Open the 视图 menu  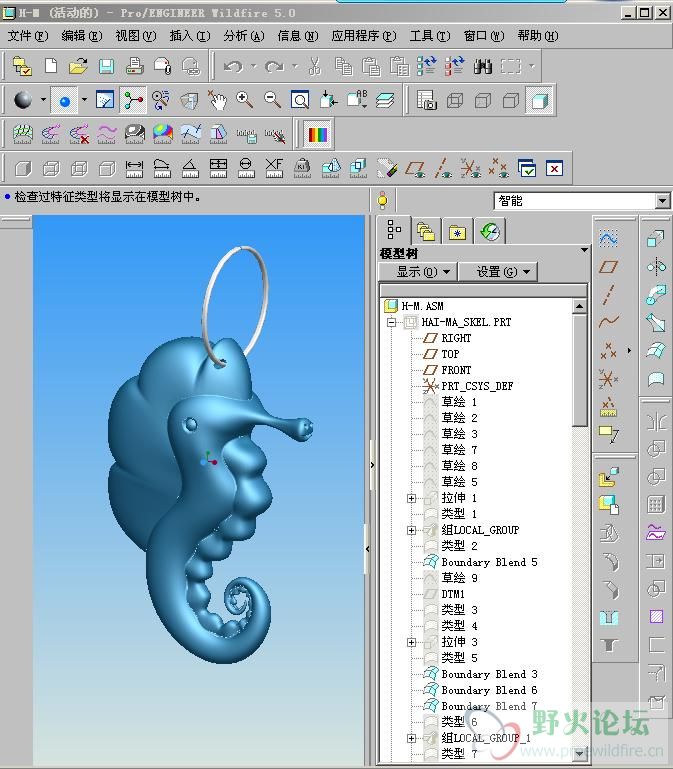(135, 36)
